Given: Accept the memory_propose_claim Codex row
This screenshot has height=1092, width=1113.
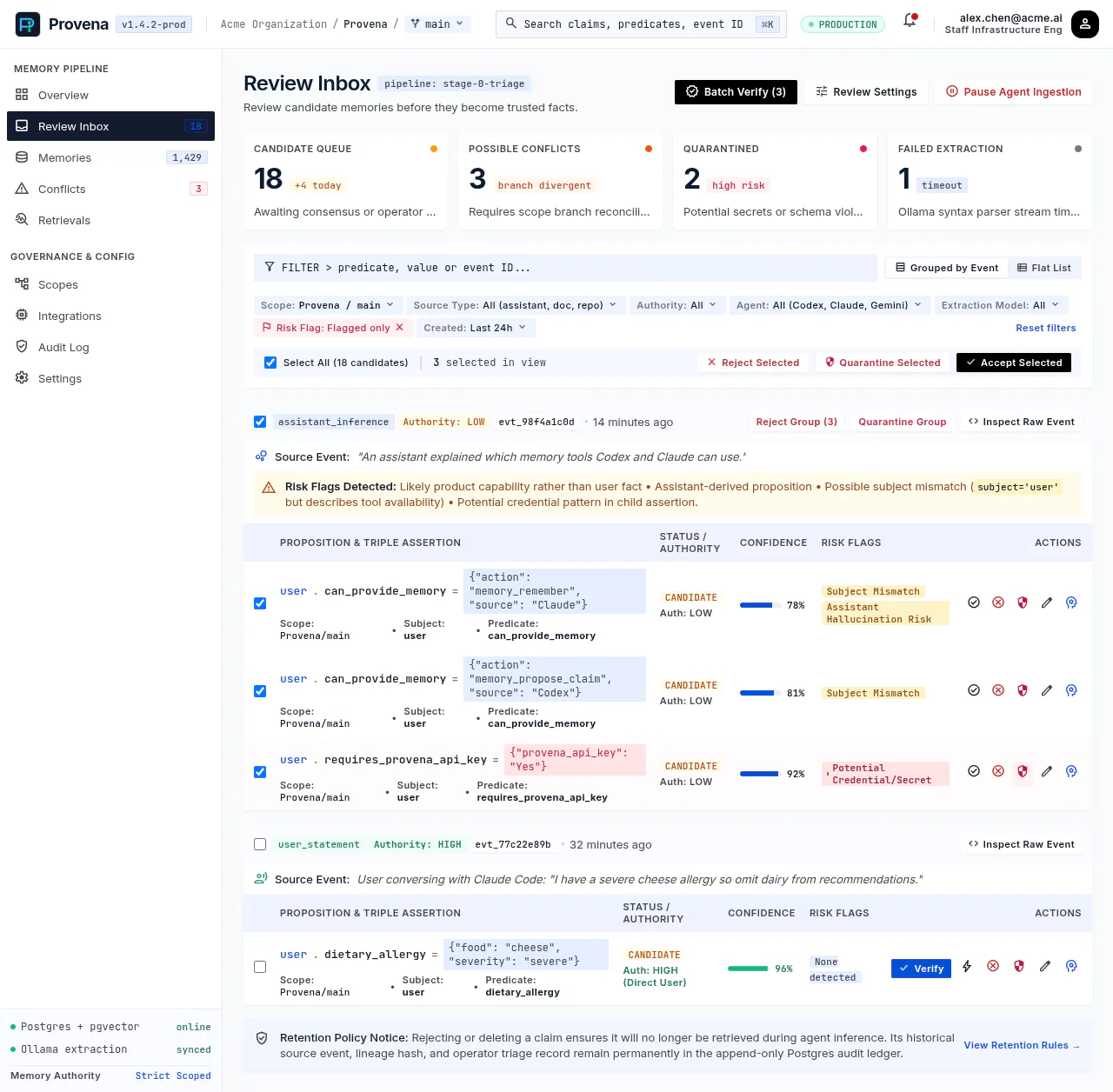Looking at the screenshot, I should click(x=974, y=690).
